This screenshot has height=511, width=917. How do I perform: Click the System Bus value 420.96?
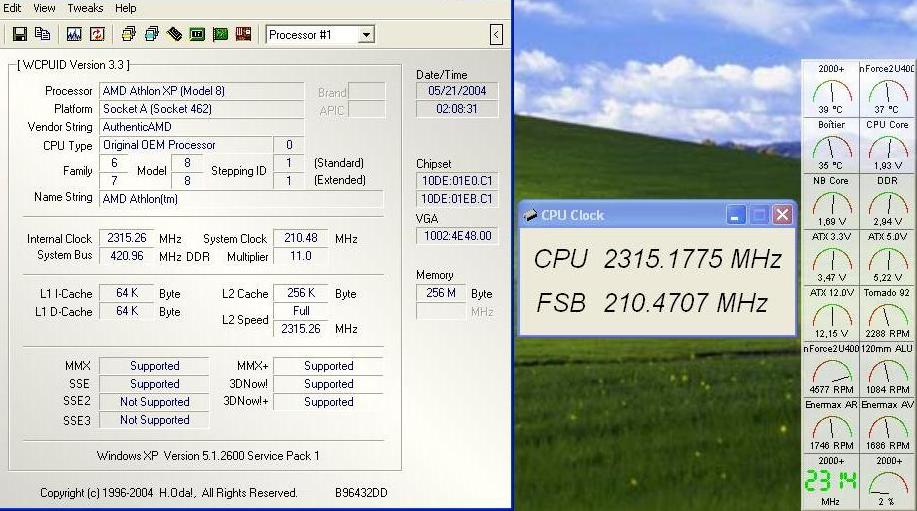tap(127, 256)
